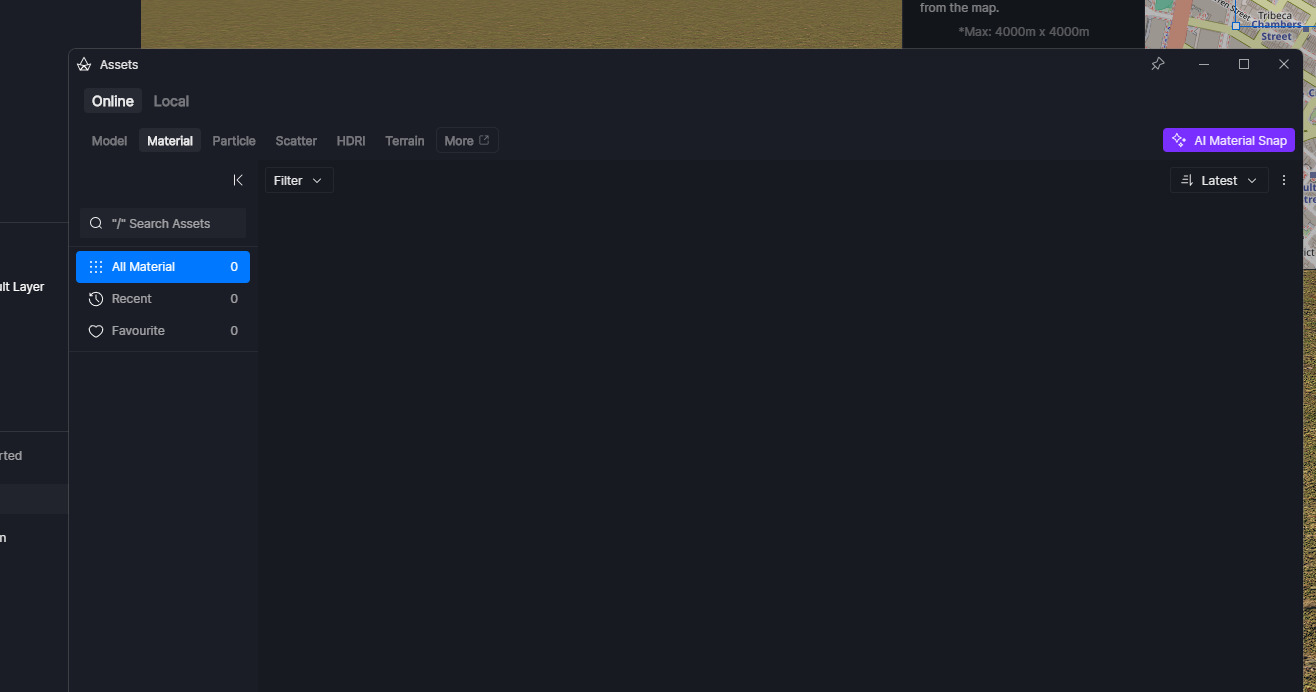Click the magnifier search icon
The height and width of the screenshot is (692, 1316).
point(96,223)
